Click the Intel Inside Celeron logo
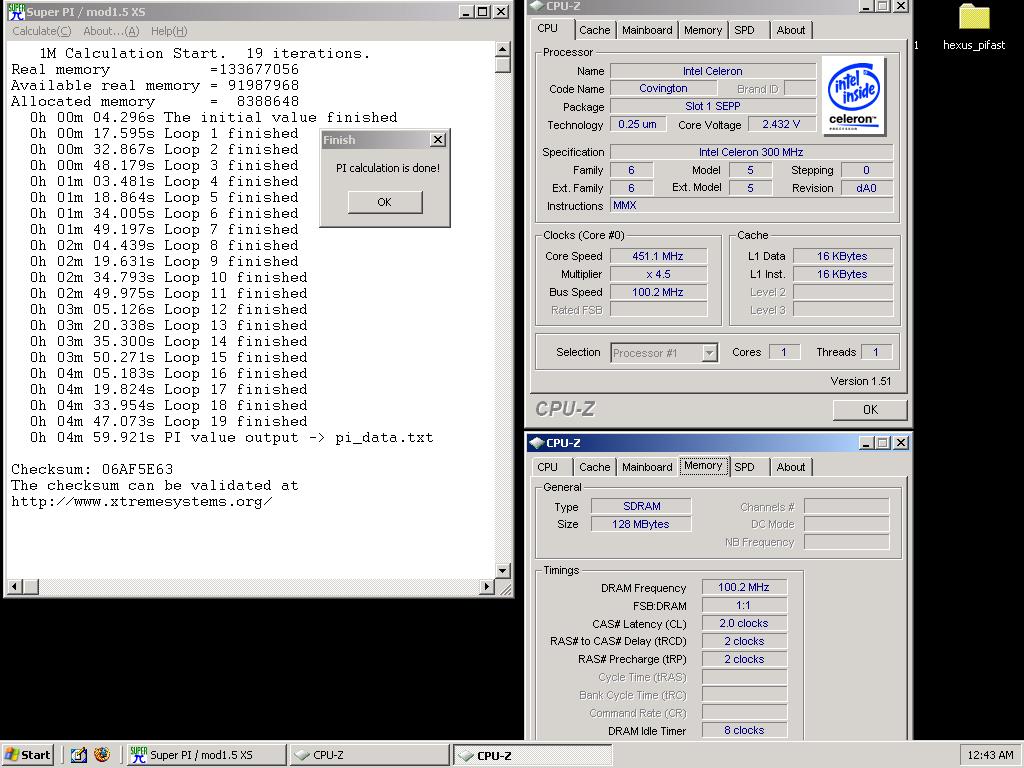 (x=854, y=95)
